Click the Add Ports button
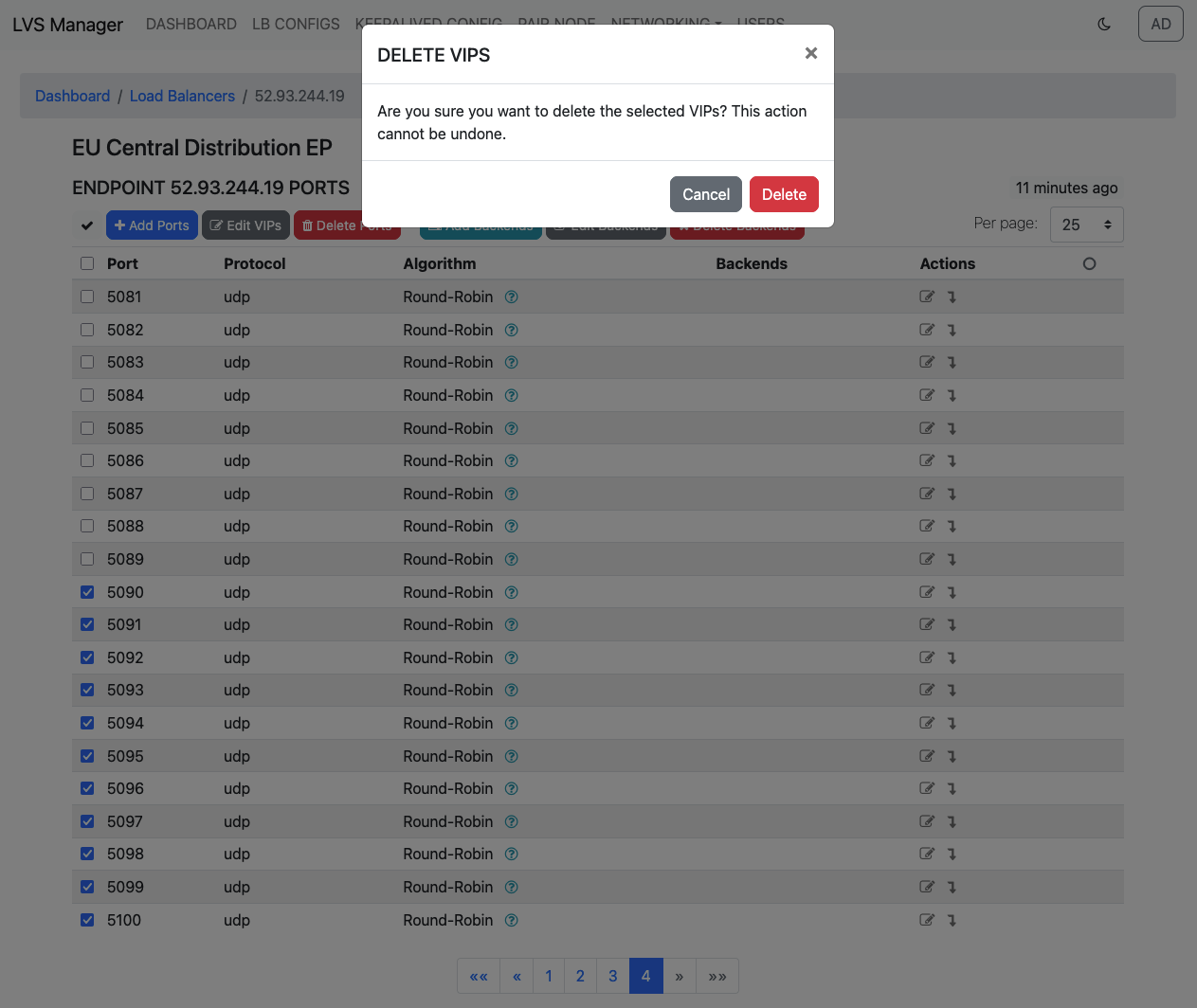 pos(152,225)
